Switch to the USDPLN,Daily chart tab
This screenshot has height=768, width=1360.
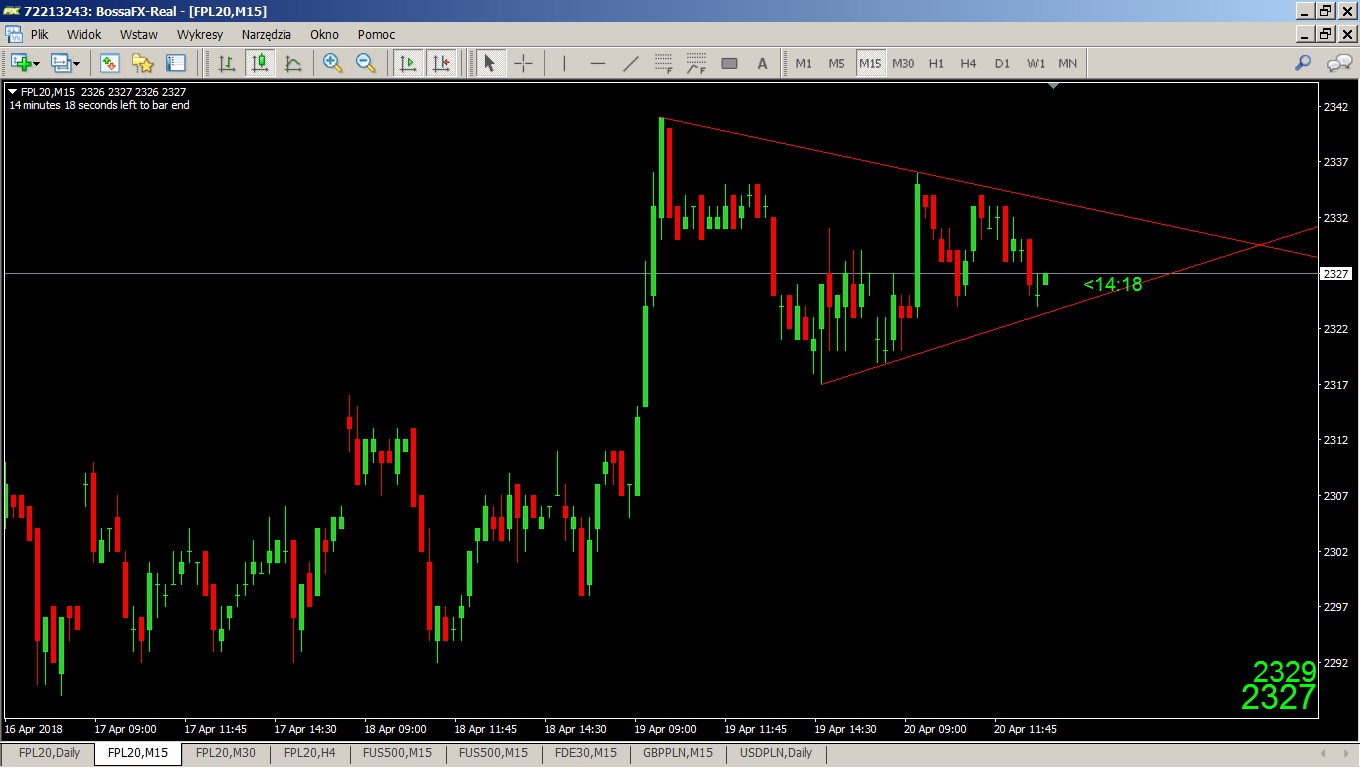(x=775, y=753)
